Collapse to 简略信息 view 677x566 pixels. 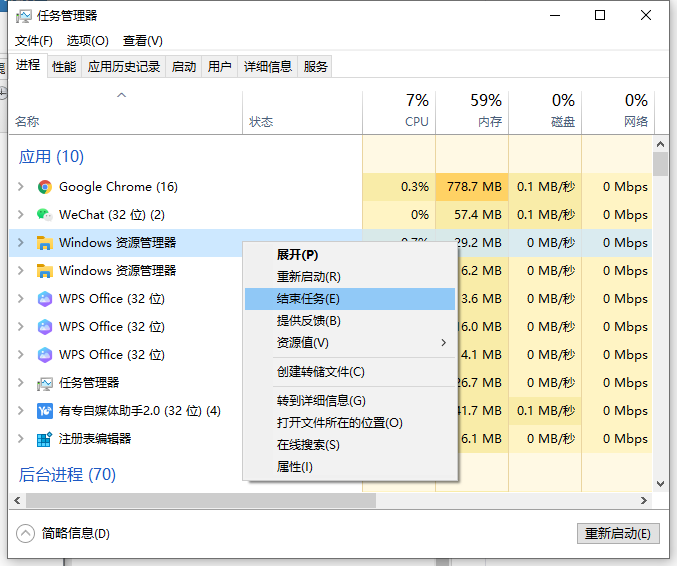pyautogui.click(x=65, y=534)
